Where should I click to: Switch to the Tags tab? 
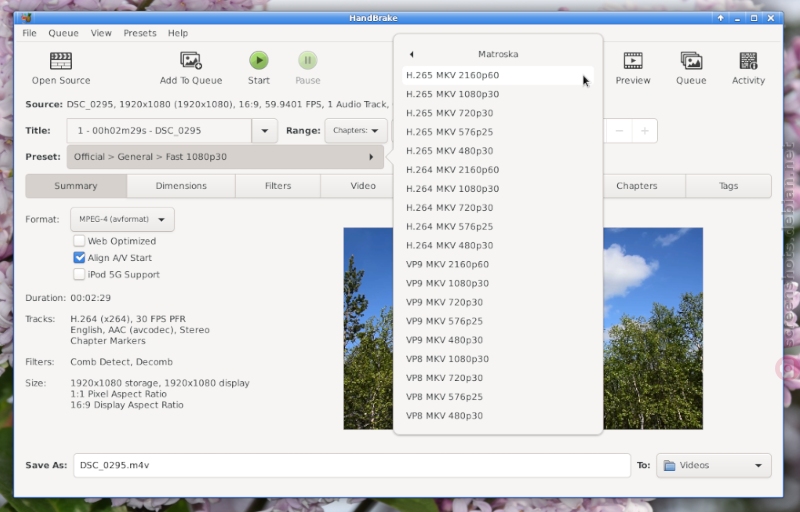pos(729,186)
